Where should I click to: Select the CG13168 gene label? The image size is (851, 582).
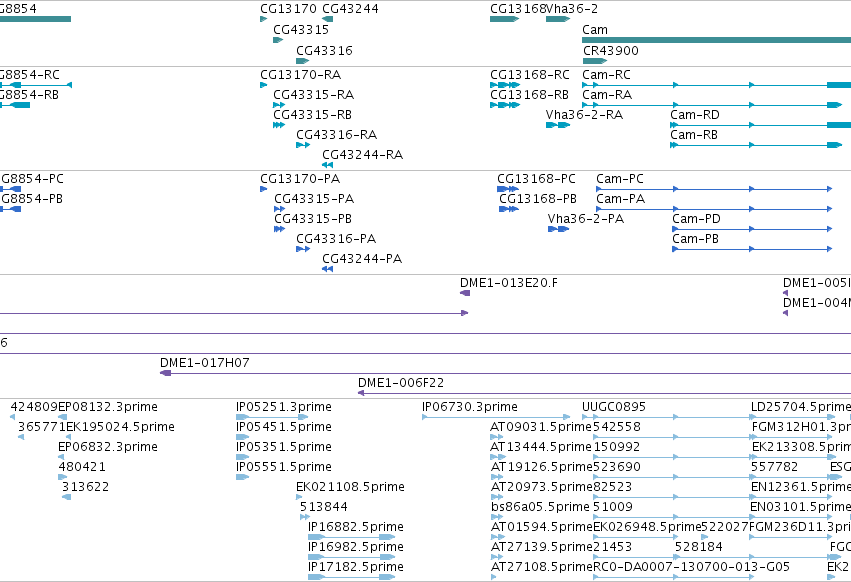coord(518,9)
